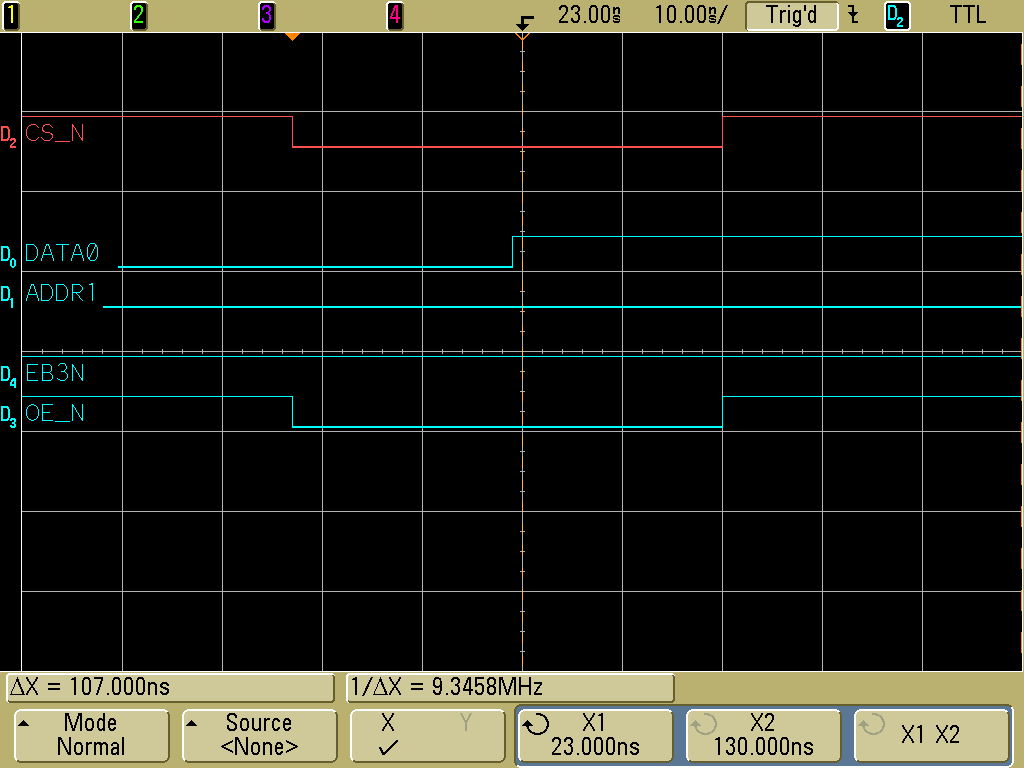The image size is (1024, 768).
Task: Click the falling-edge trigger slope icon
Action: (853, 15)
